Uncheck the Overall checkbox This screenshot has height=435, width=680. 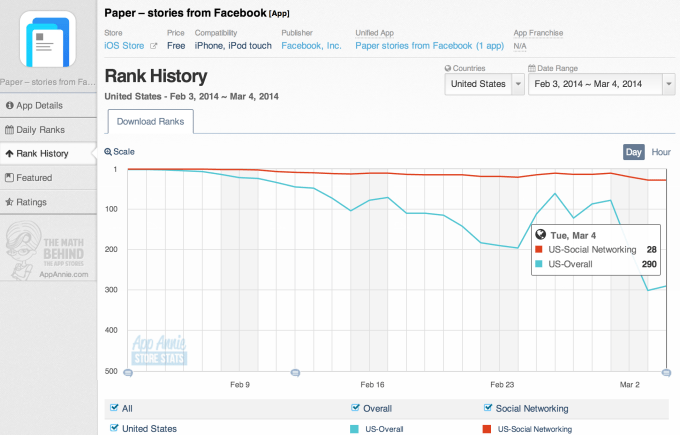(x=355, y=408)
